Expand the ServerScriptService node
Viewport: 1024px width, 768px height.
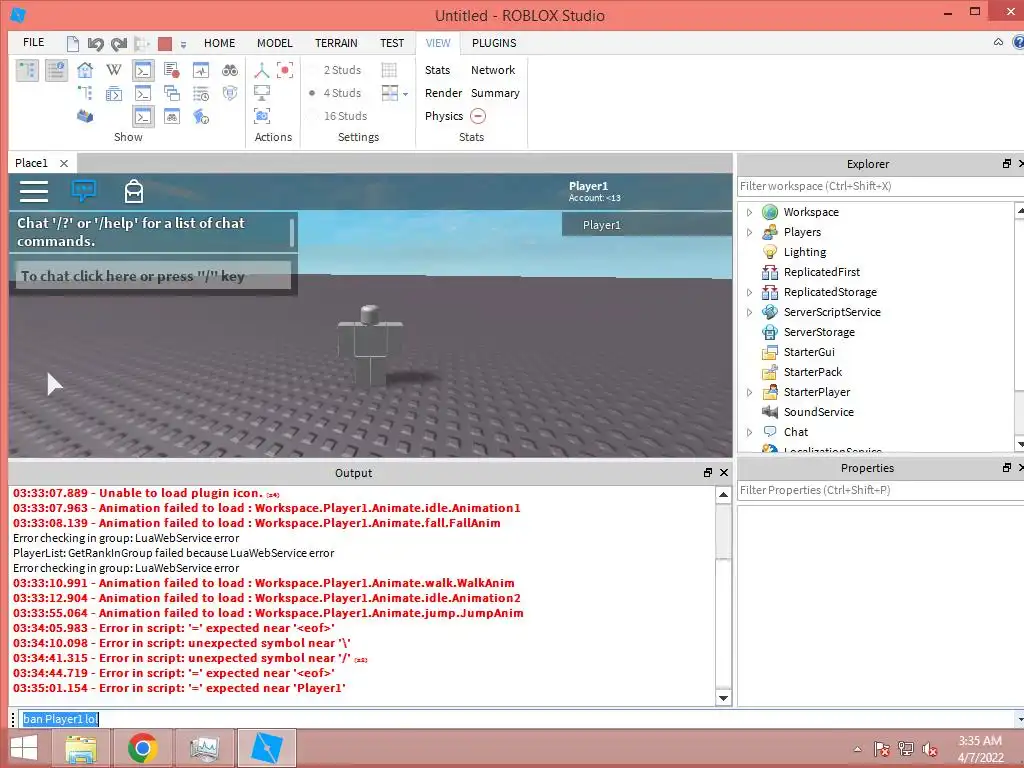tap(749, 312)
